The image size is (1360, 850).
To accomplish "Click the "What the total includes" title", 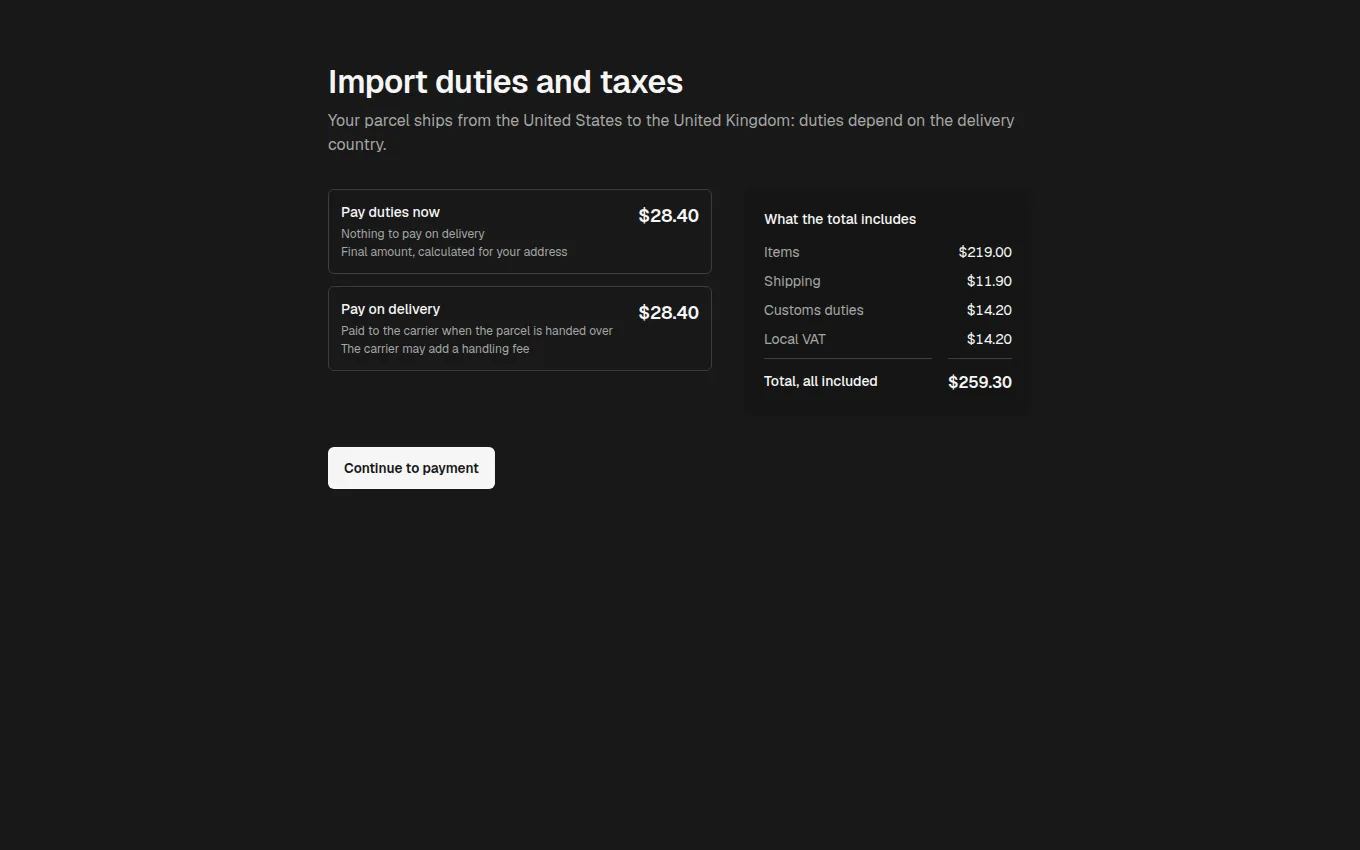I will 840,219.
